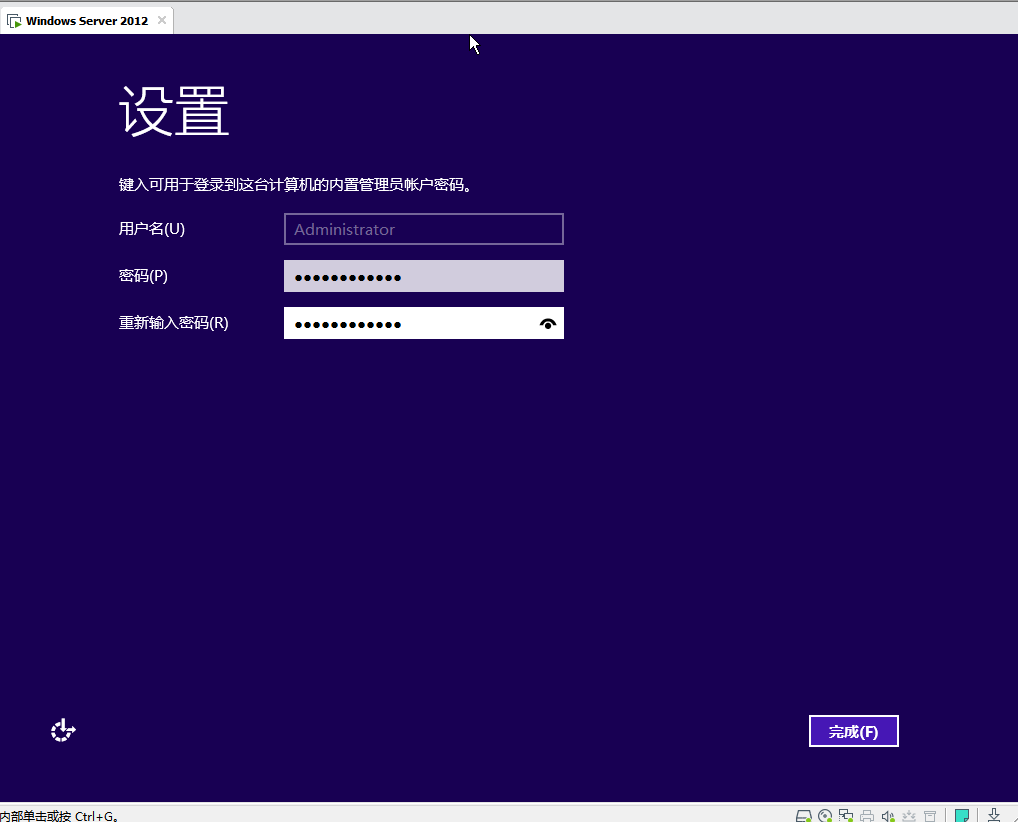
Task: Click the 完成(F) finish button
Action: [x=853, y=731]
